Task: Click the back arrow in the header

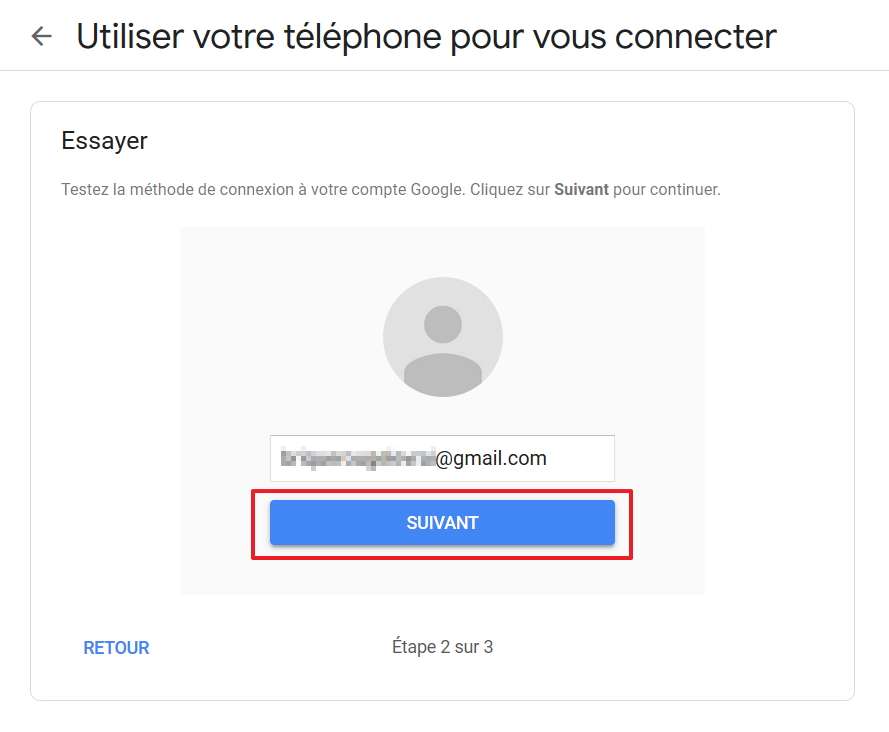Action: (x=41, y=37)
